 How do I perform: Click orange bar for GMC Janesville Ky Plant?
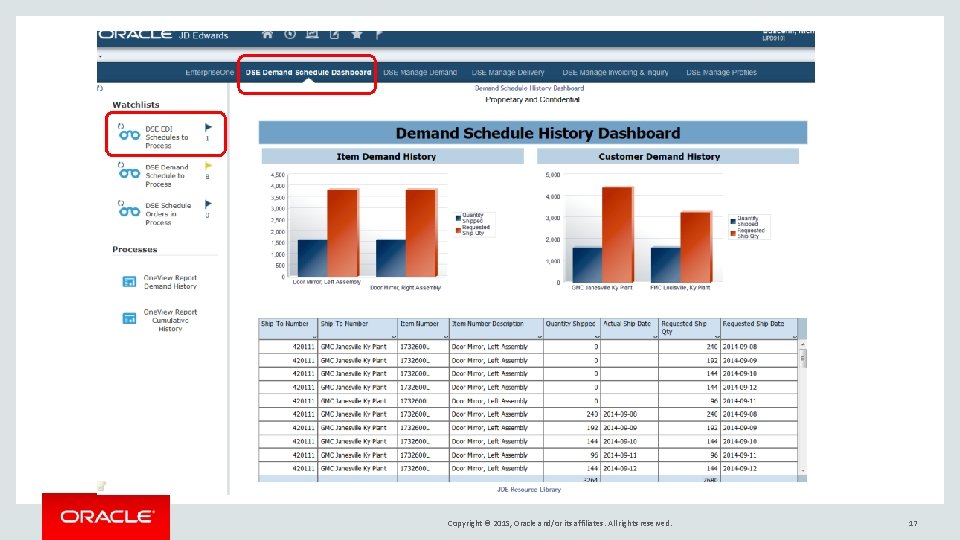617,234
